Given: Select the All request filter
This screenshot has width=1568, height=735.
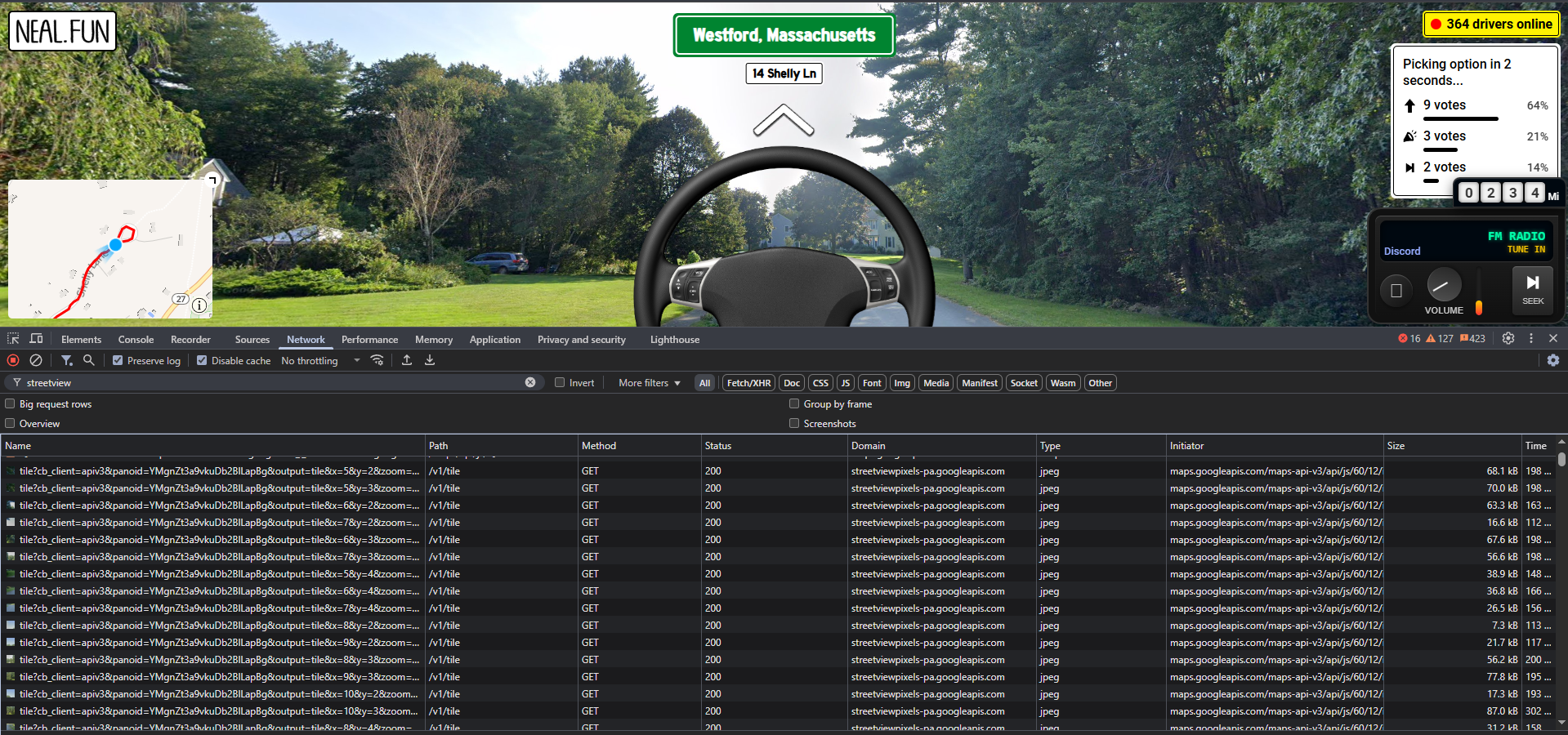Looking at the screenshot, I should point(704,382).
